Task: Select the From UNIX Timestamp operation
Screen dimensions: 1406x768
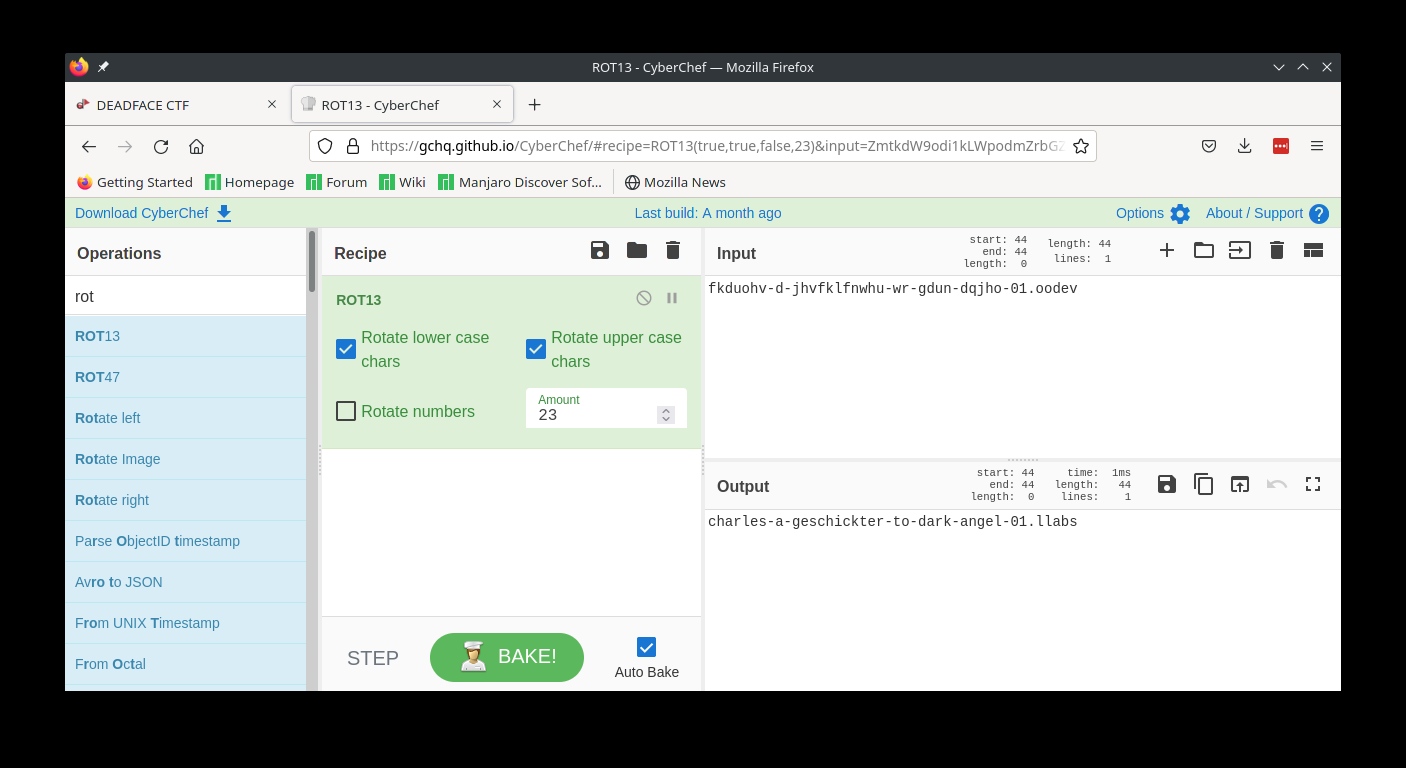Action: coord(186,623)
